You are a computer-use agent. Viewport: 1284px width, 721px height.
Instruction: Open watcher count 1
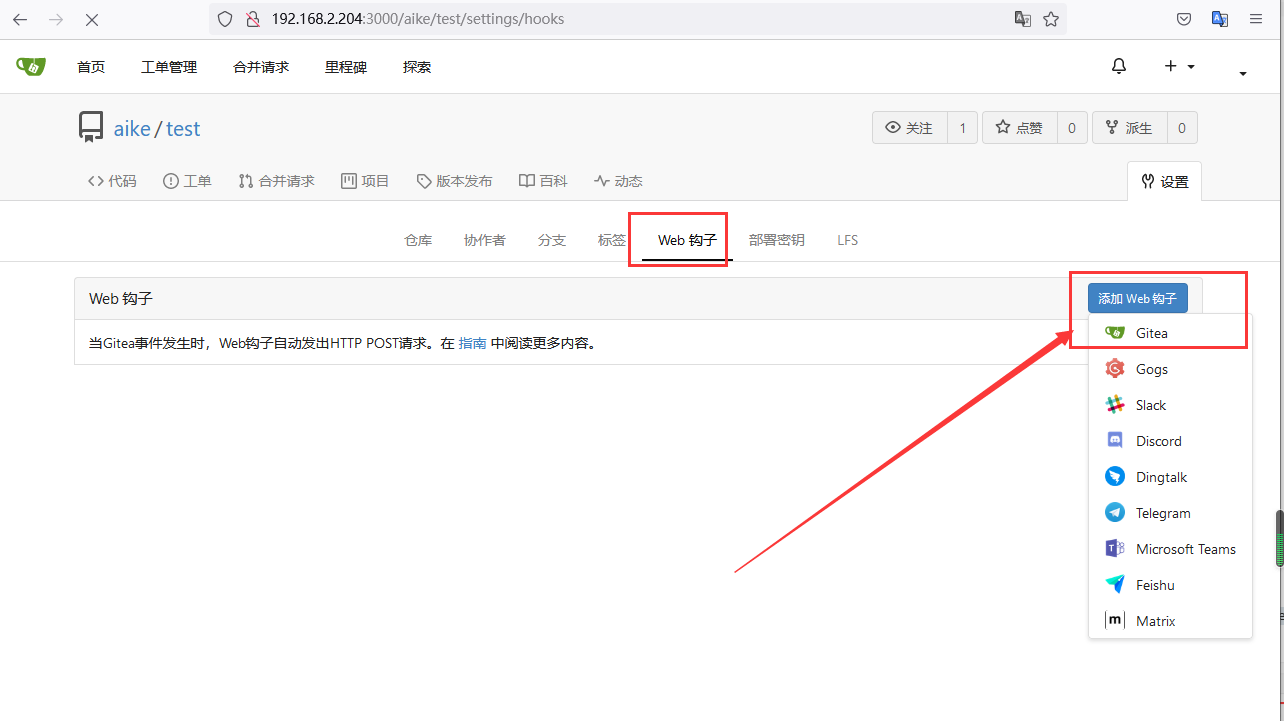click(962, 128)
